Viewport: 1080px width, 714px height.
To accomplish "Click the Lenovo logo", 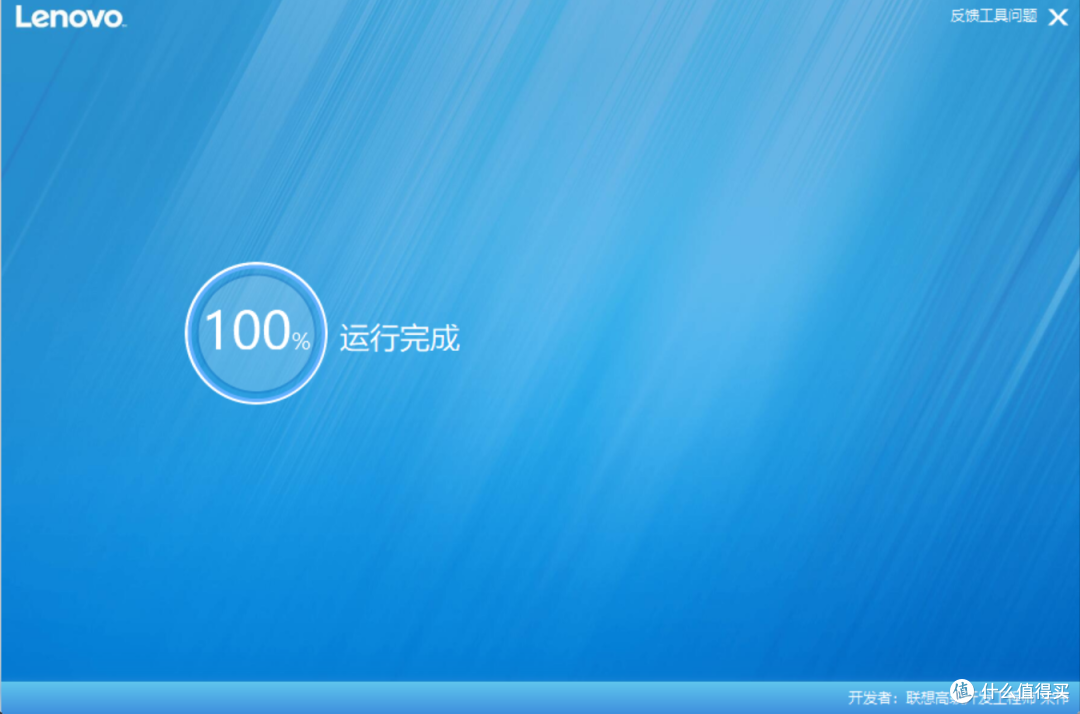I will pos(70,17).
